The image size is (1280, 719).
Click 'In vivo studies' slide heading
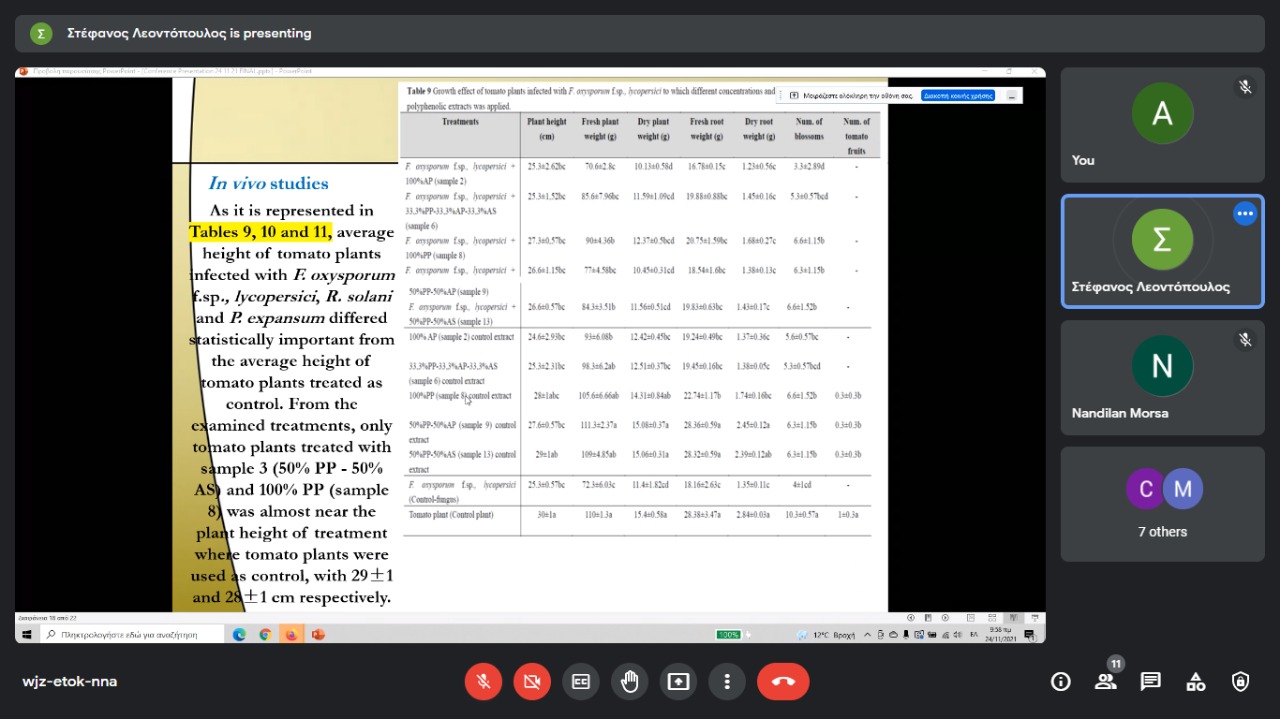(268, 183)
